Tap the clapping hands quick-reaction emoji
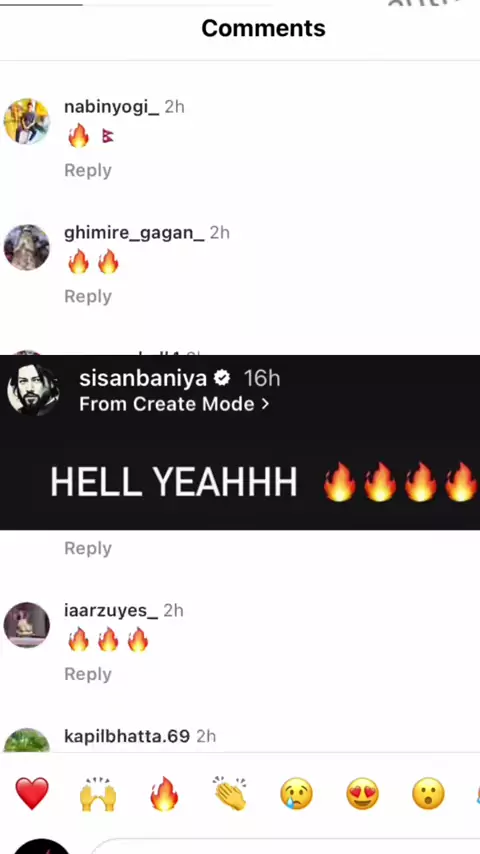Screen dimensions: 480x854 [x=230, y=794]
